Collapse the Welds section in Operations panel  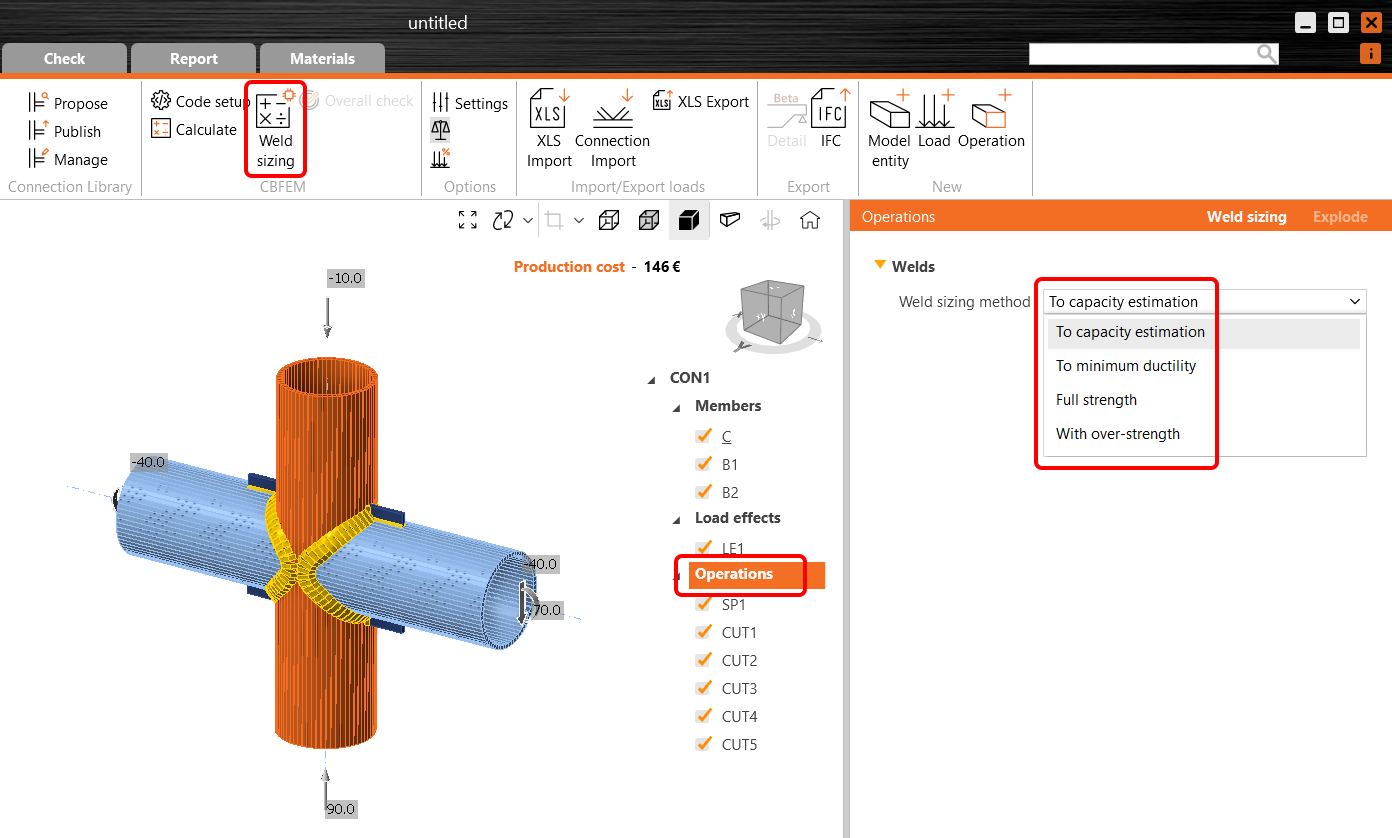point(881,266)
